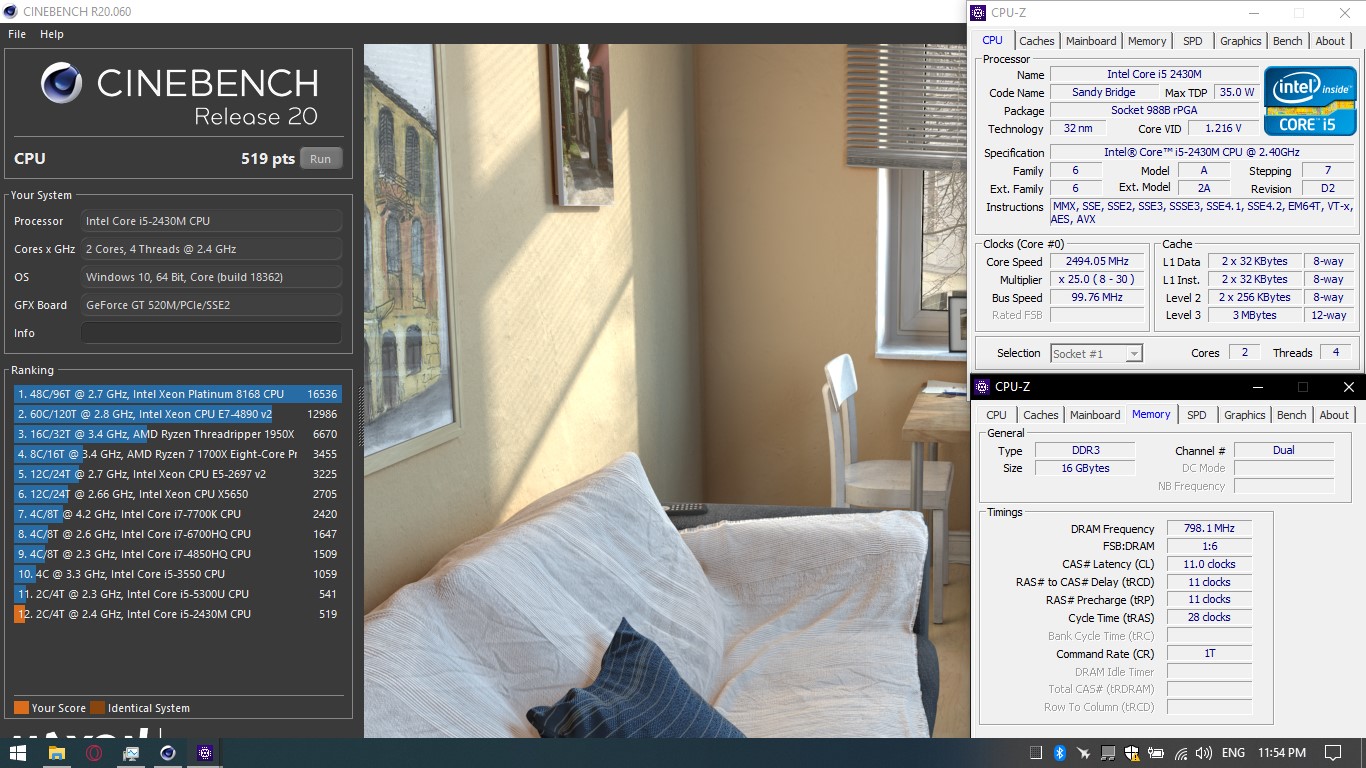Select the Xeon X5650 ranking row
The image size is (1366, 768).
(x=177, y=494)
